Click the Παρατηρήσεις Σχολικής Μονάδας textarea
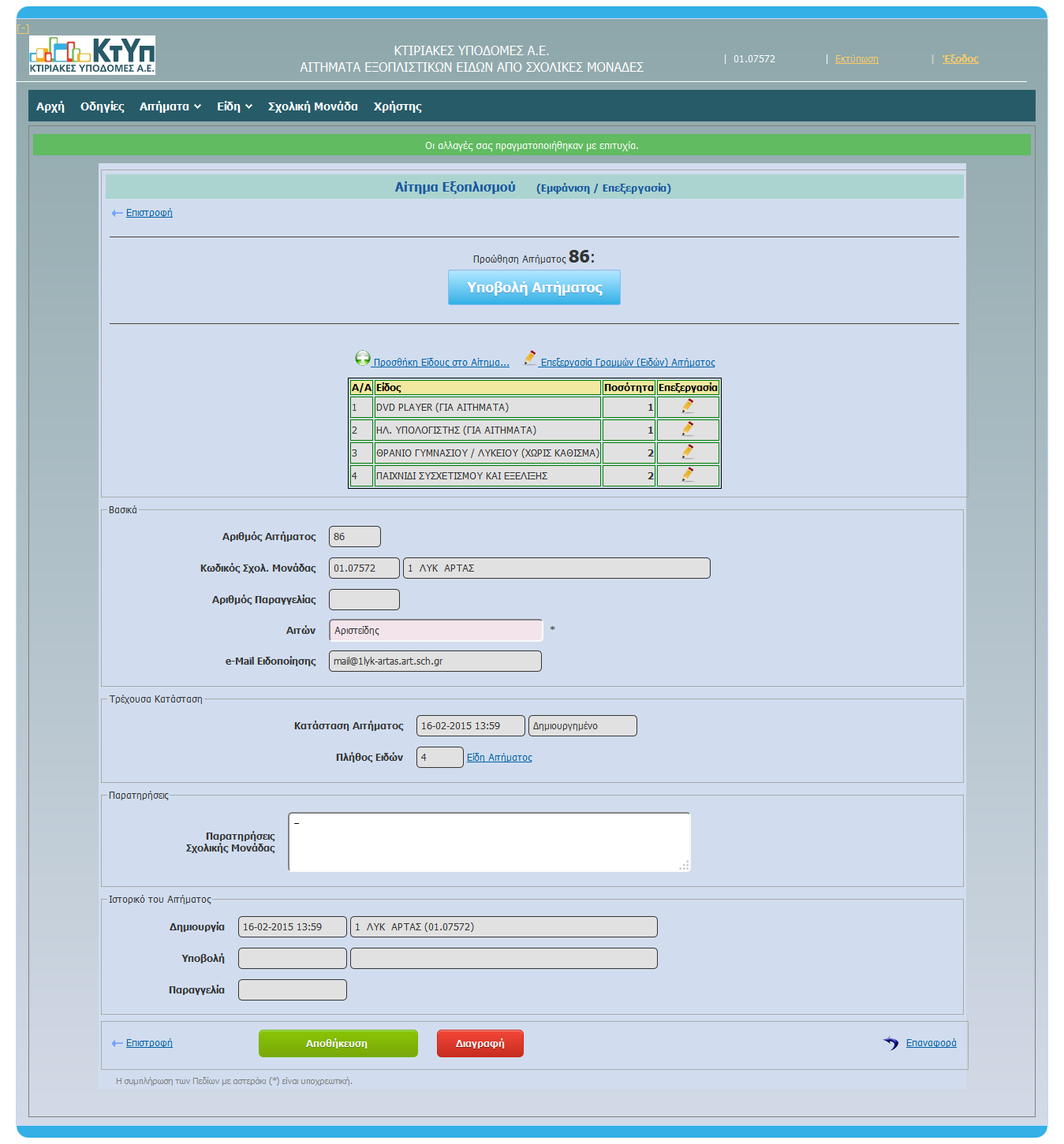Screen dimensions: 1064x1144 coord(489,842)
